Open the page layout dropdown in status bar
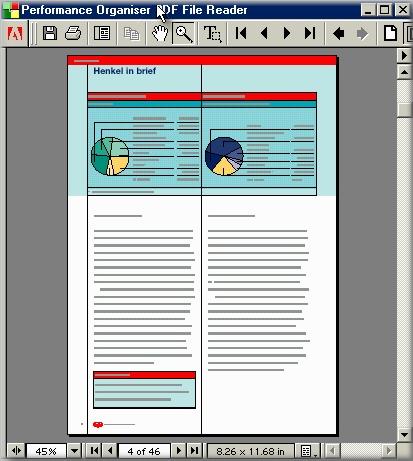Image resolution: width=413 pixels, height=461 pixels. point(308,451)
